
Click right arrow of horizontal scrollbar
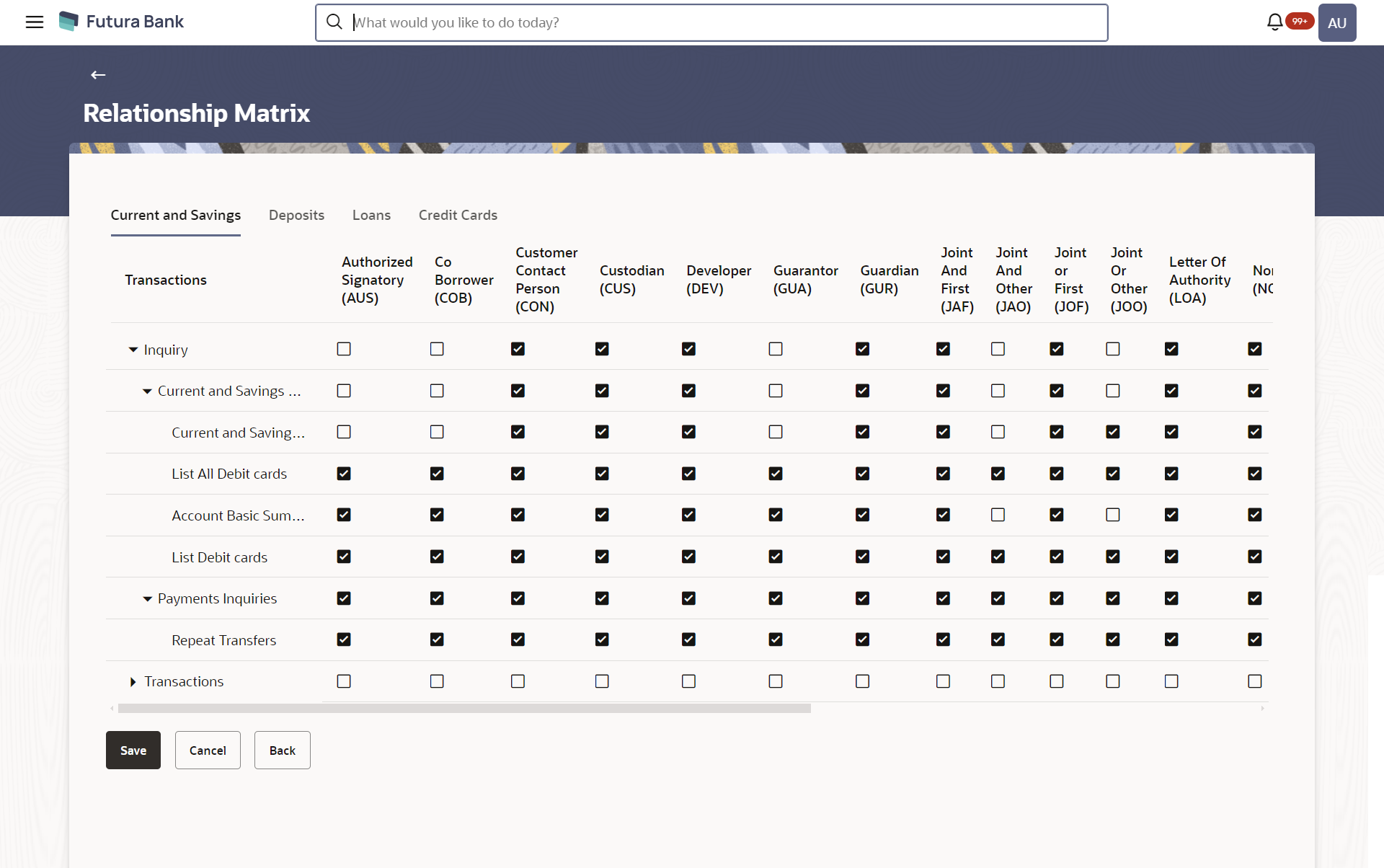[1262, 709]
